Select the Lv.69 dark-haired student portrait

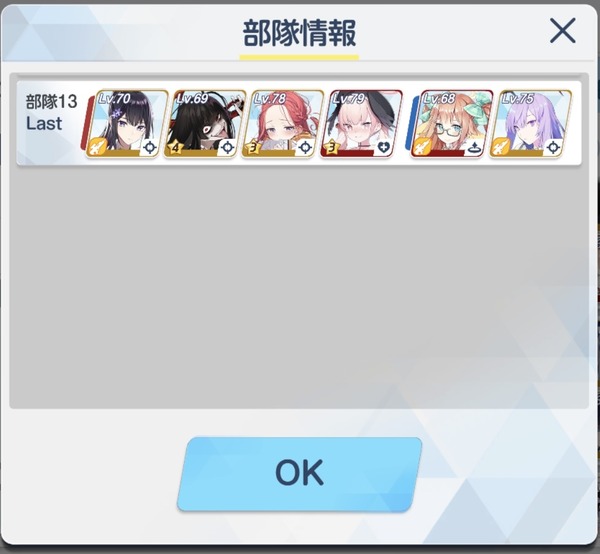coord(205,124)
